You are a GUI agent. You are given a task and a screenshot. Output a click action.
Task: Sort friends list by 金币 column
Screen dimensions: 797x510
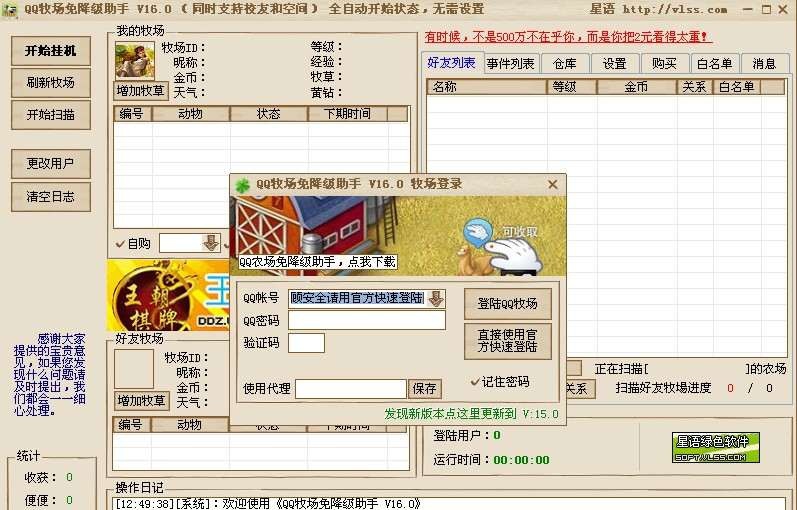[x=637, y=87]
